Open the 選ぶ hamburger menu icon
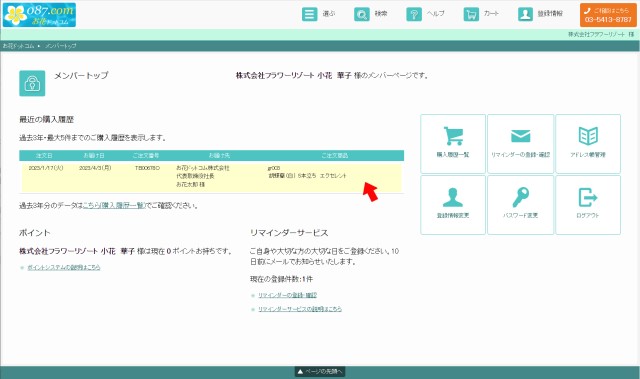Screen dimensions: 640x379 [309, 14]
